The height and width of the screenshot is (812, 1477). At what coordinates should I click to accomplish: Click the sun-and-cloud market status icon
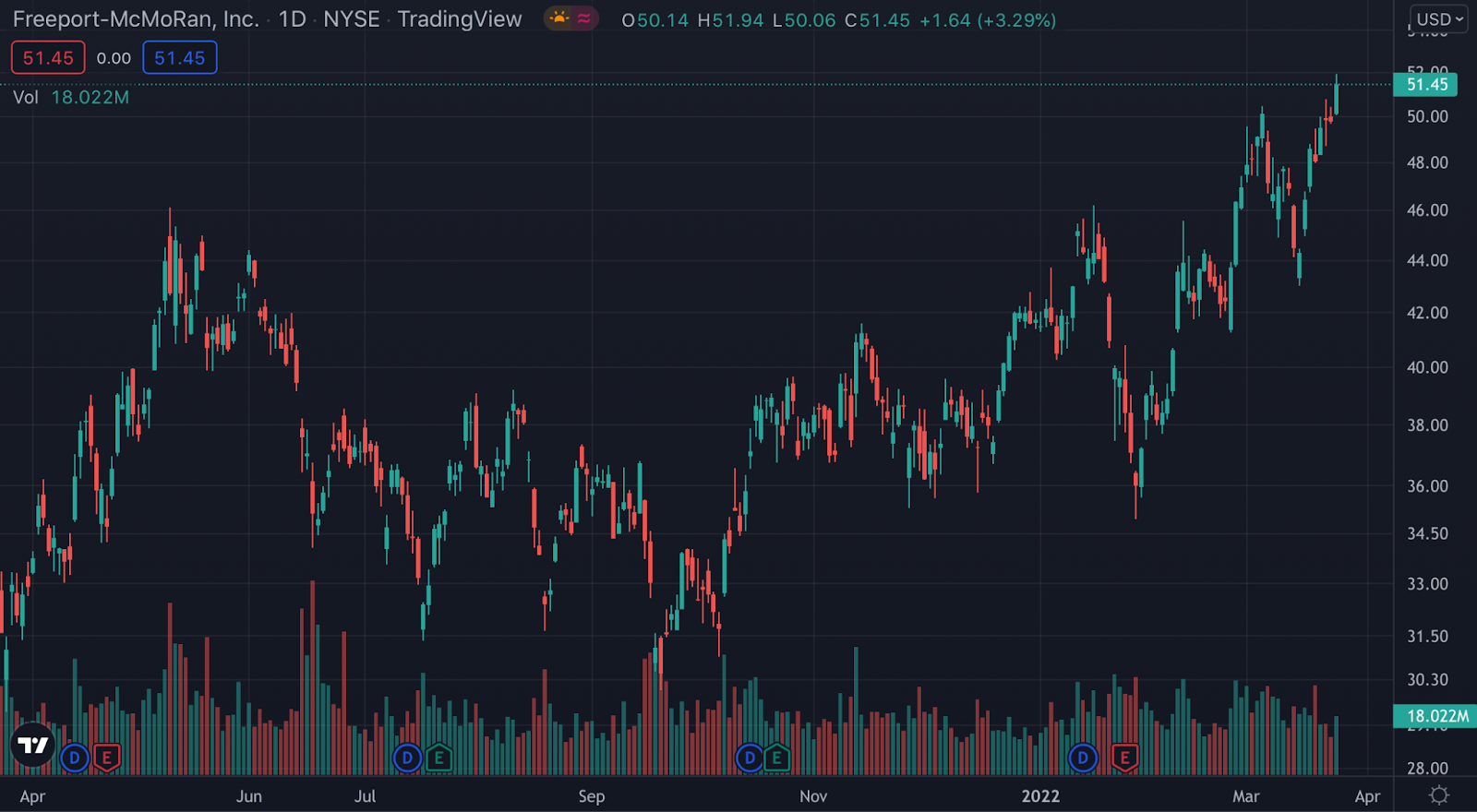[x=558, y=18]
